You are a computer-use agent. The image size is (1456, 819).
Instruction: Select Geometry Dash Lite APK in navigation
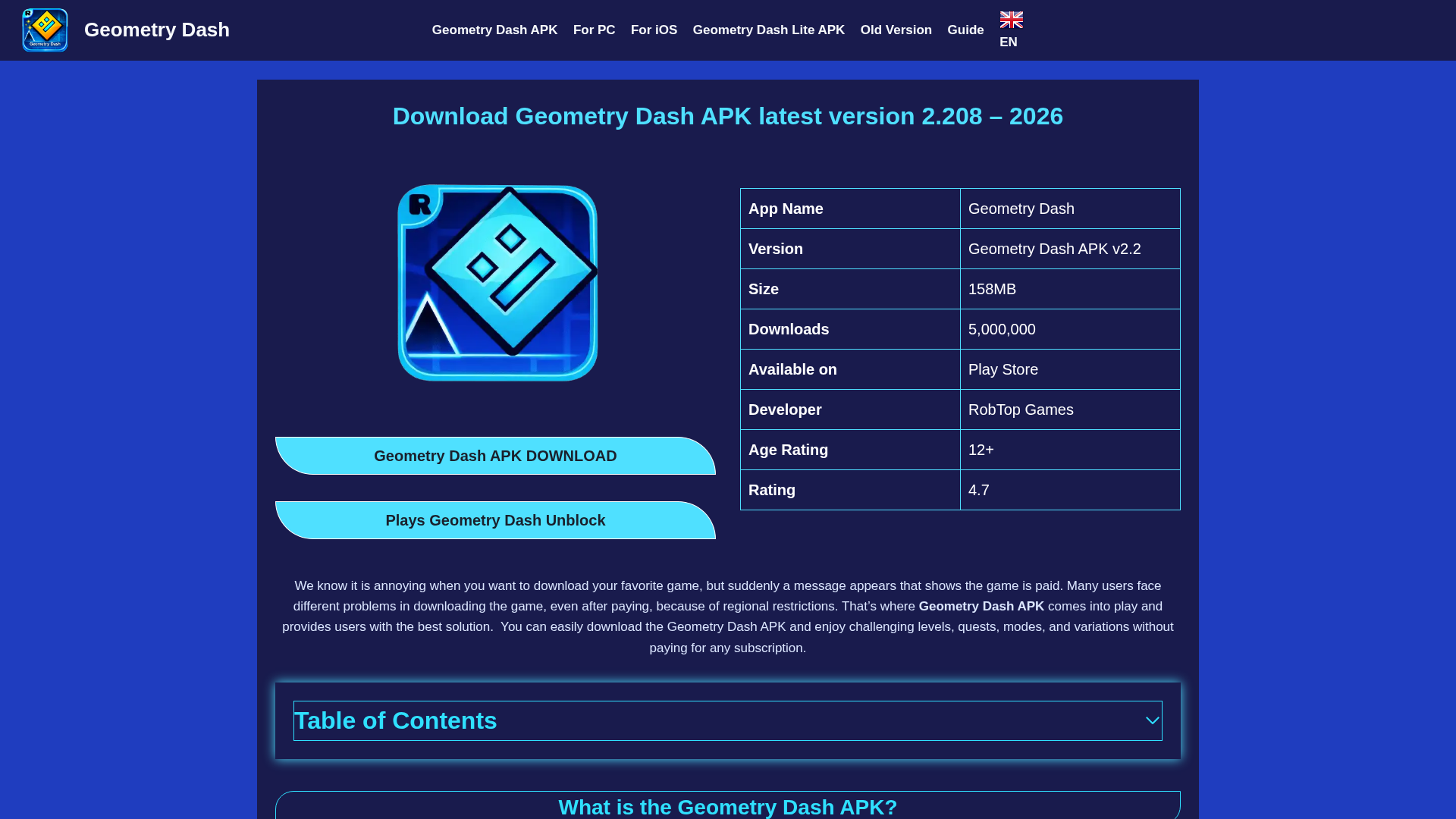[768, 30]
